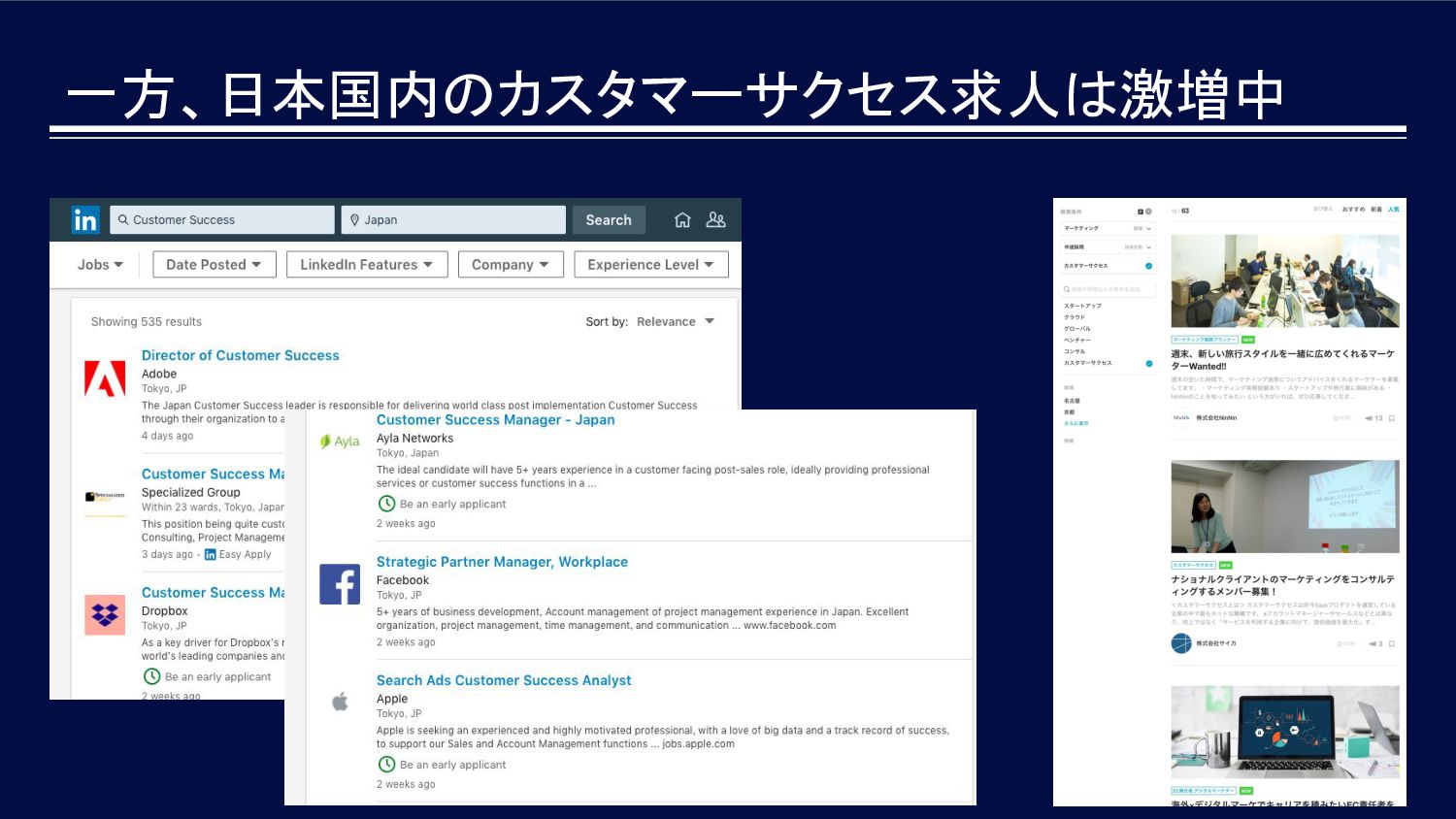Screen dimensions: 1456x819
Task: Click the search icon in the condition filter box
Action: coord(1067,289)
